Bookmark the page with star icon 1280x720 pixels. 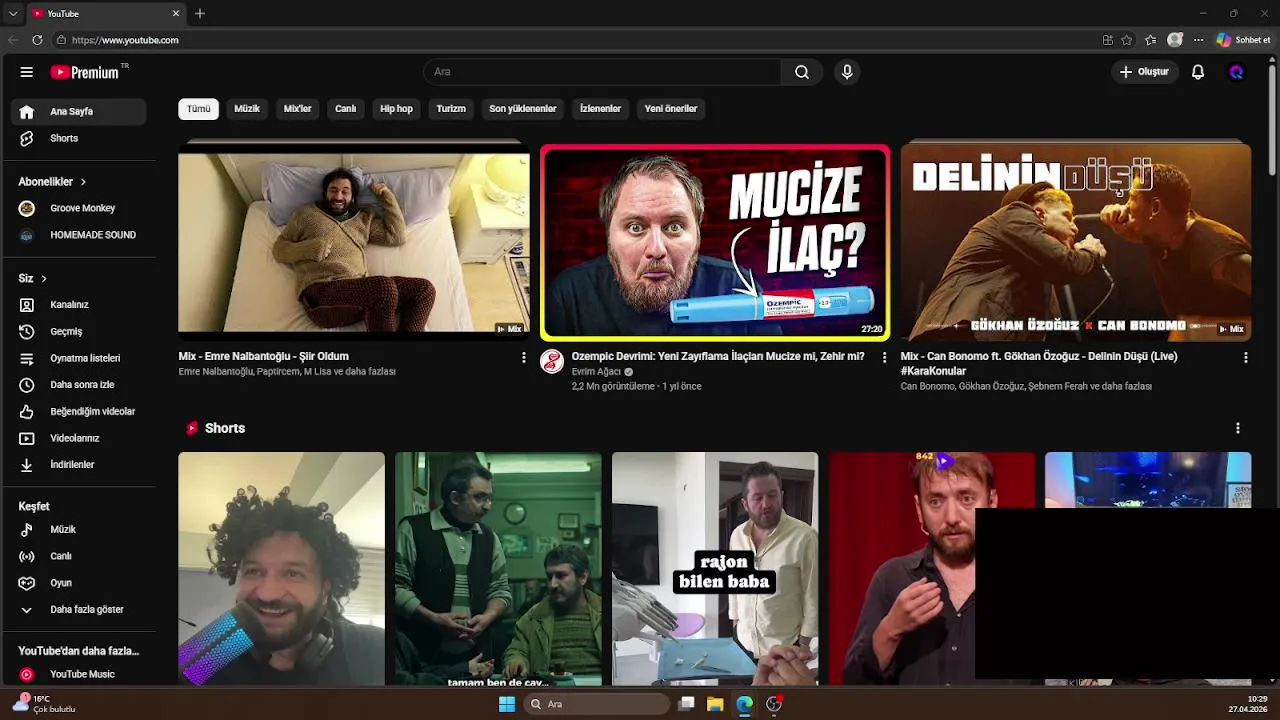1127,40
